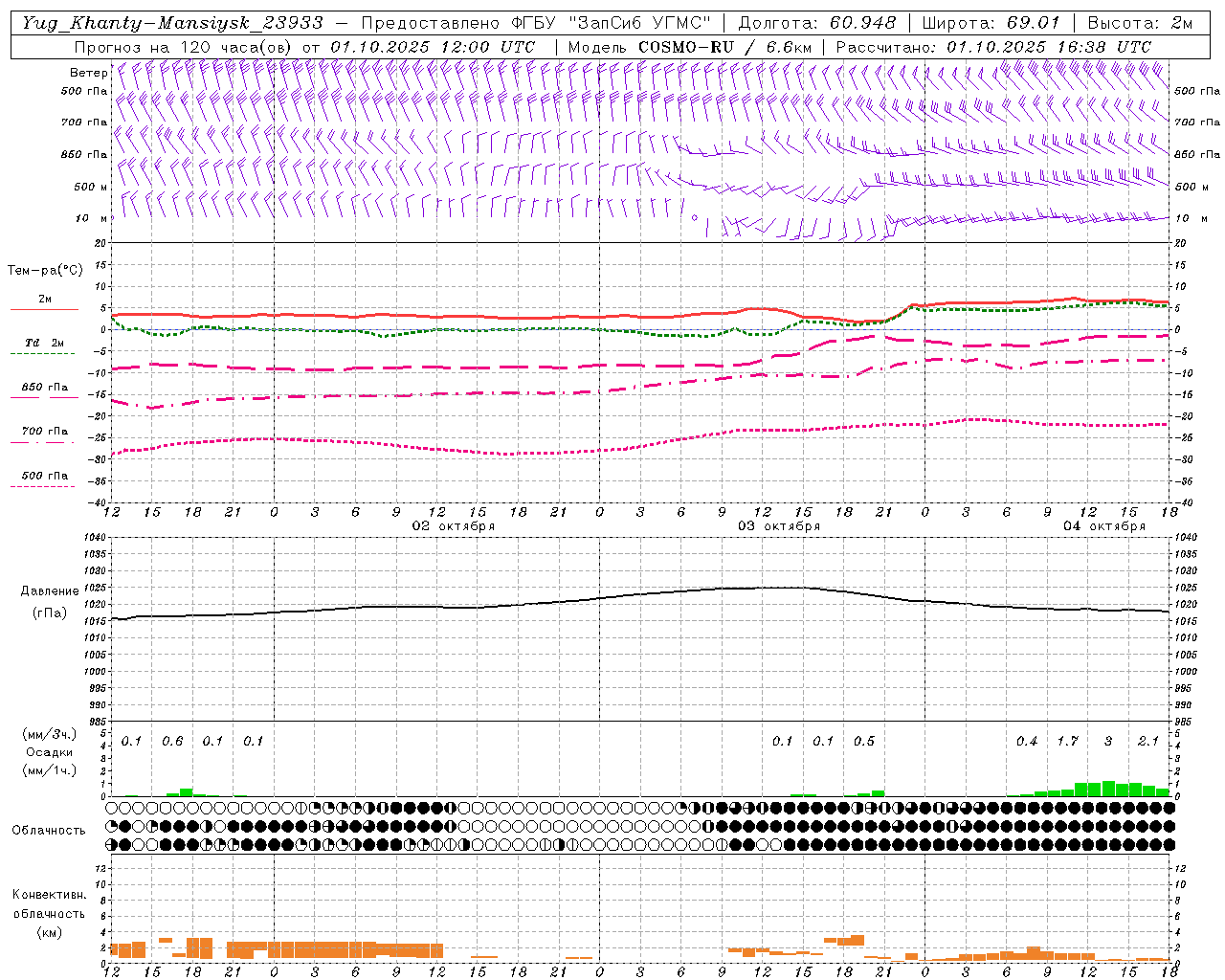The width and height of the screenshot is (1225, 980).
Task: Click the precipitation value 0.6
Action: 172,742
